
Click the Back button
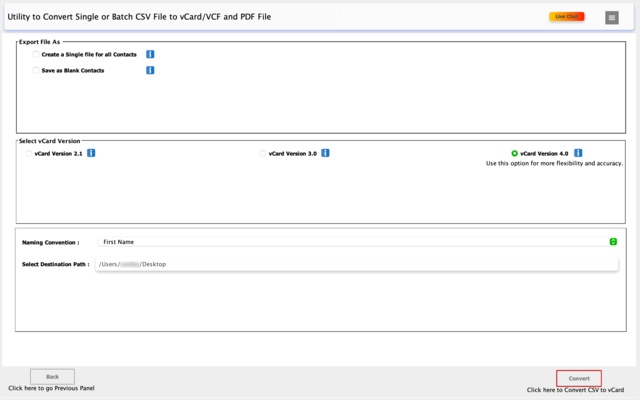(52, 377)
